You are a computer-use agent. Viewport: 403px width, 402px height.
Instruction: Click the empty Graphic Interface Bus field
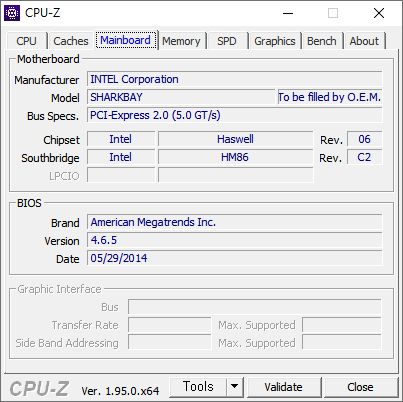(255, 307)
